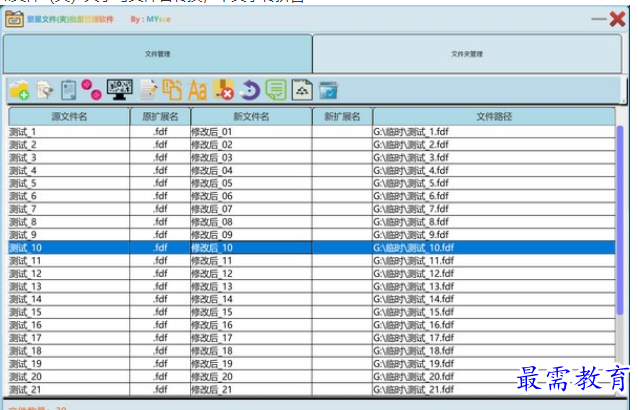The height and width of the screenshot is (410, 638).
Task: Click new file name cell 修改后_13
Action: 251,287
